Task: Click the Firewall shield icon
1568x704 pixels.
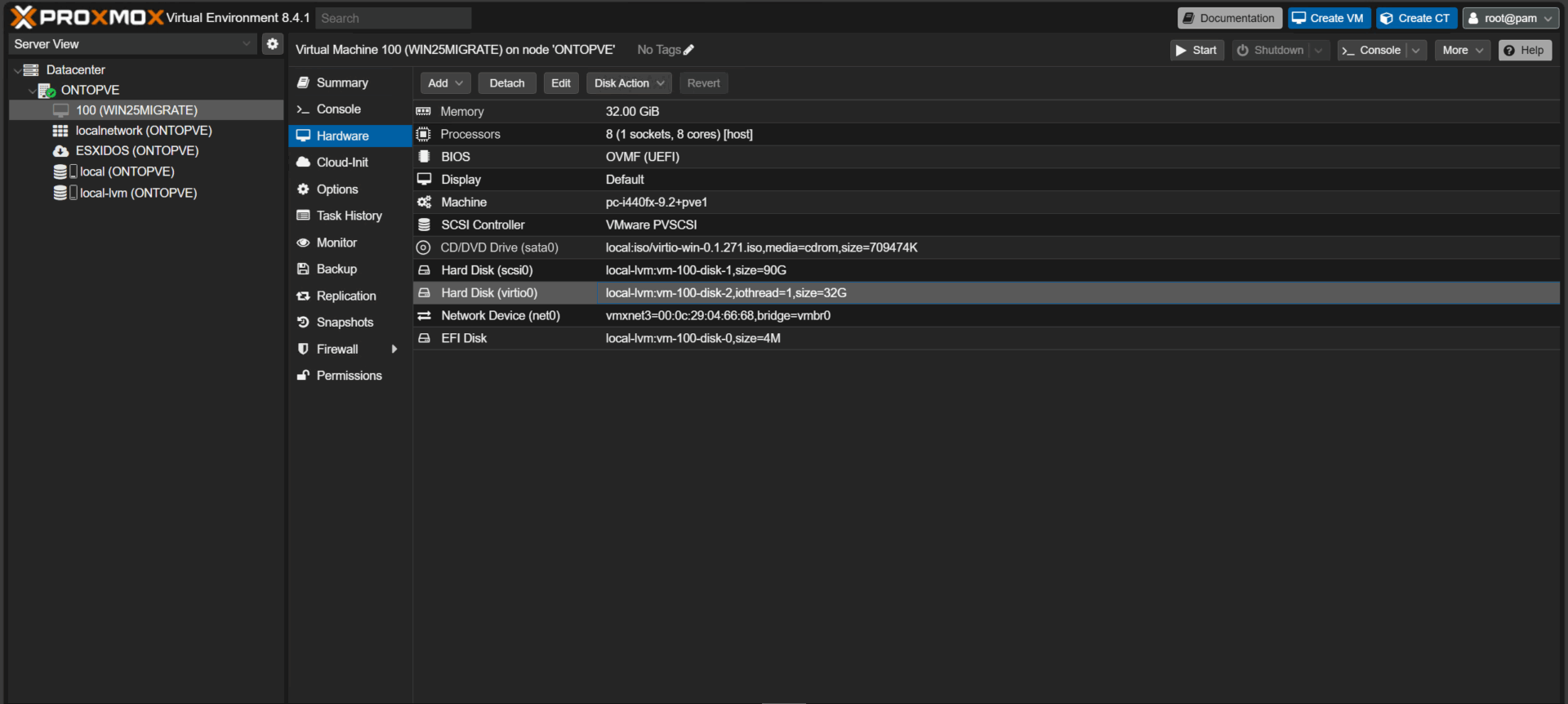Action: [x=303, y=350]
